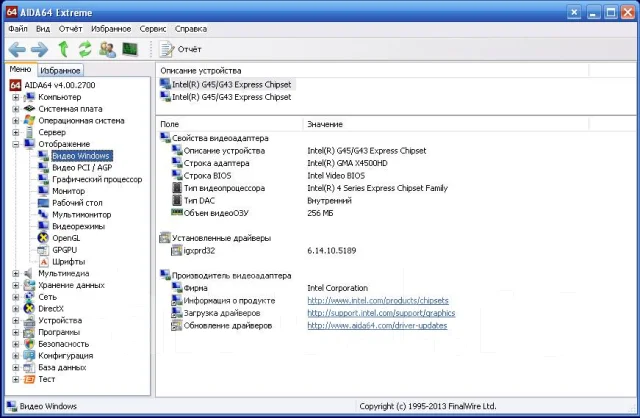Expand the Сервер tree node
This screenshot has width=640, height=418.
click(x=16, y=132)
